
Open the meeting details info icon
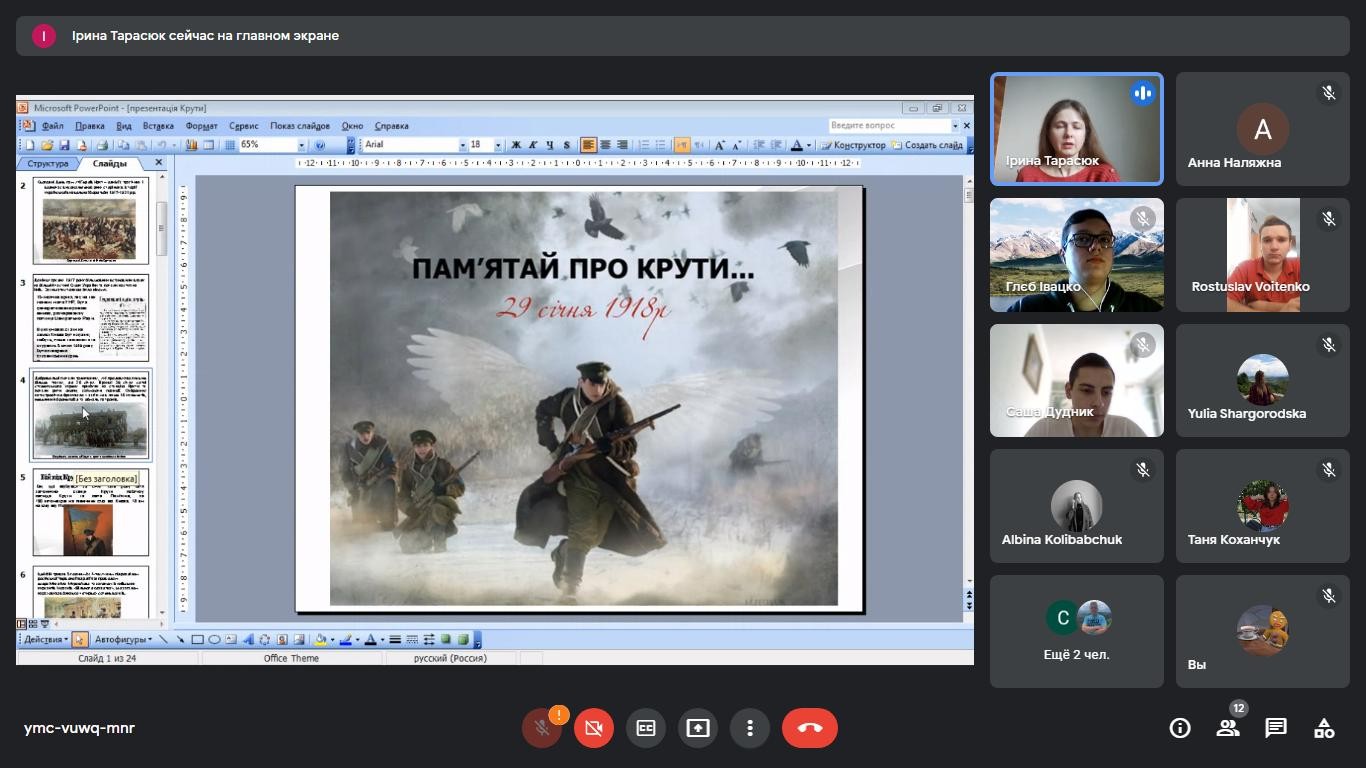tap(1180, 728)
